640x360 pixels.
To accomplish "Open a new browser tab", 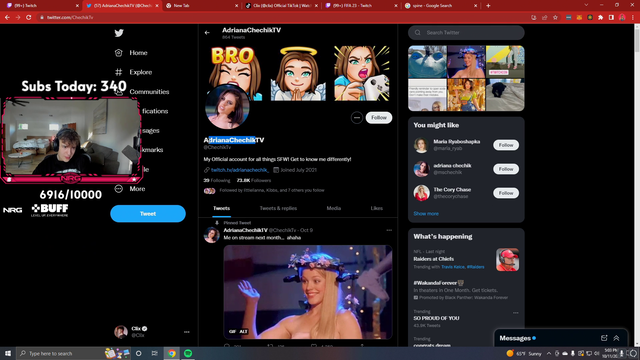I will coord(488,6).
